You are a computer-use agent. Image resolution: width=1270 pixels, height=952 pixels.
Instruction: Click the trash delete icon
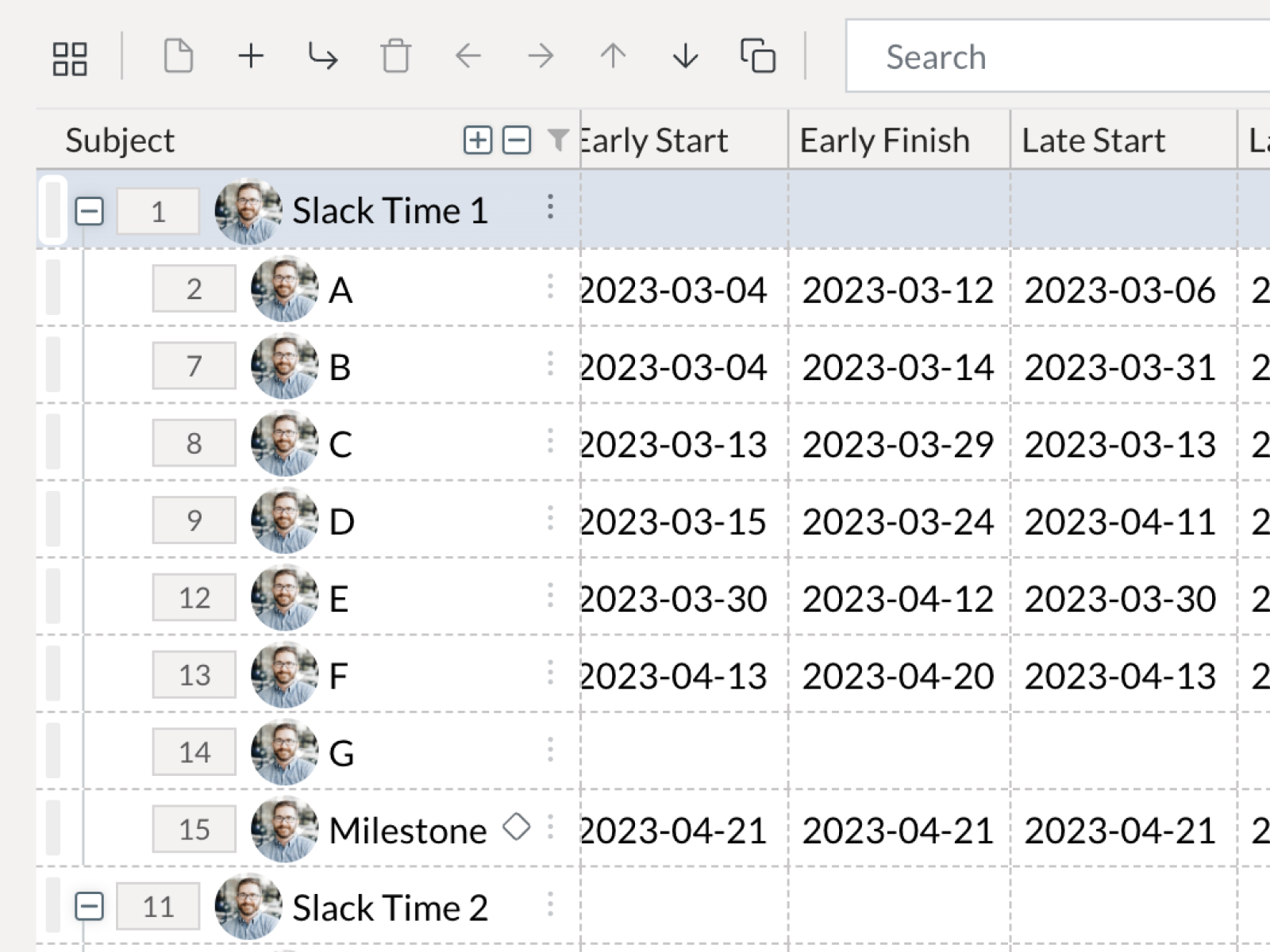(395, 56)
